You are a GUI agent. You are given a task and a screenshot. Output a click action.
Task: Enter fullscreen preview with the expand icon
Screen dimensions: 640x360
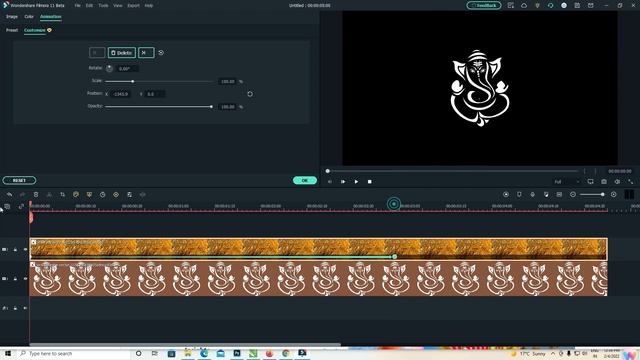(631, 182)
